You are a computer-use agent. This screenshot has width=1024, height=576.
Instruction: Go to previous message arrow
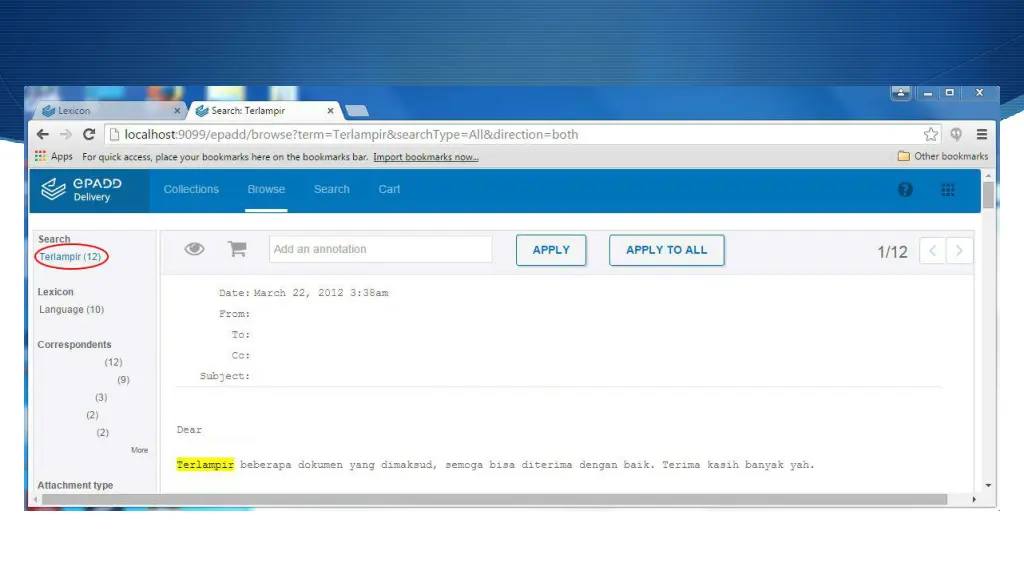tap(932, 251)
